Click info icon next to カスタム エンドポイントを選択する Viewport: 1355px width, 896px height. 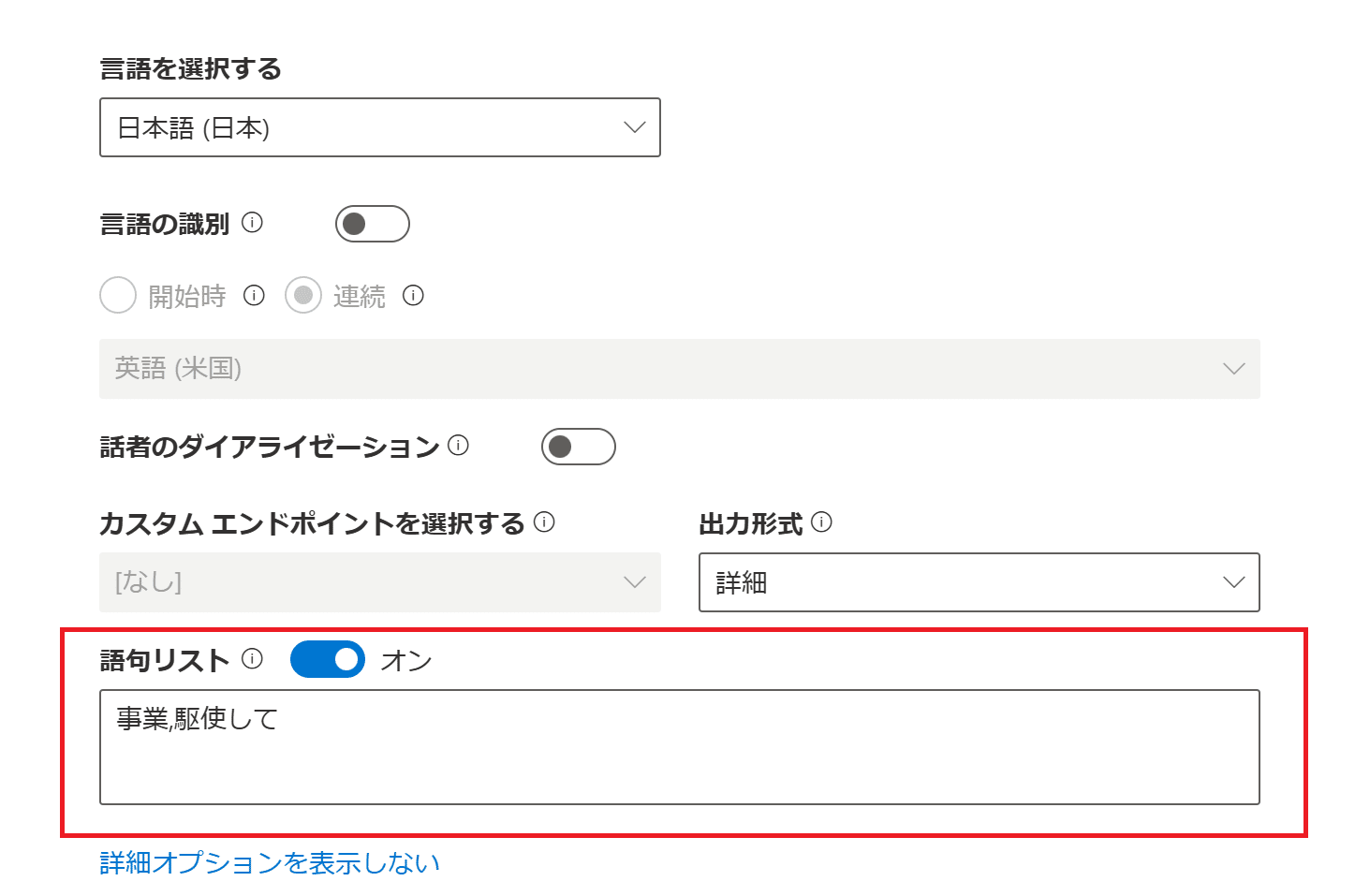[x=544, y=522]
